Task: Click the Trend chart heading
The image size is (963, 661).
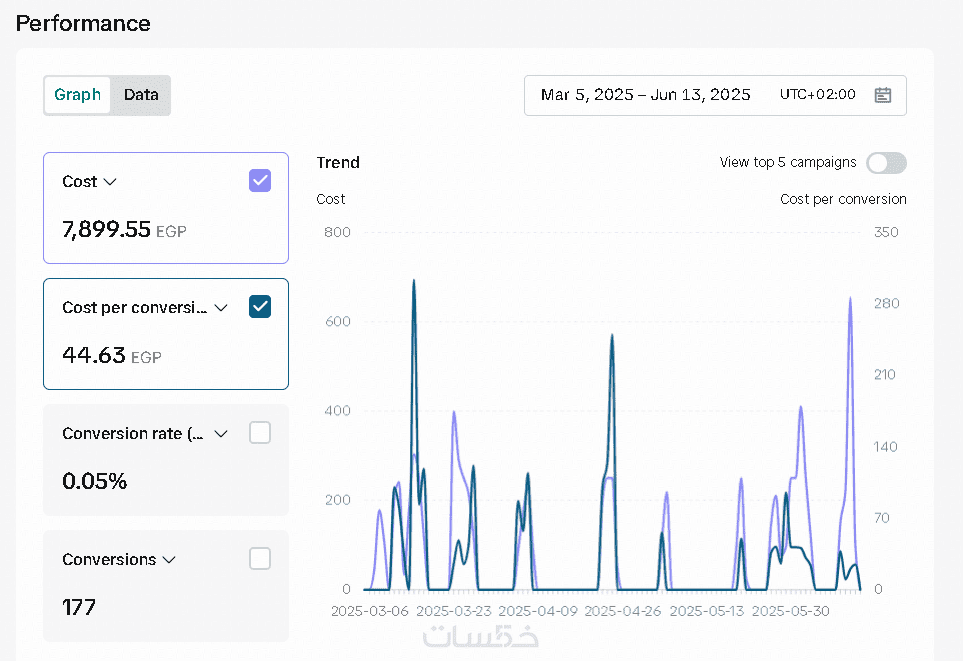Action: [338, 162]
